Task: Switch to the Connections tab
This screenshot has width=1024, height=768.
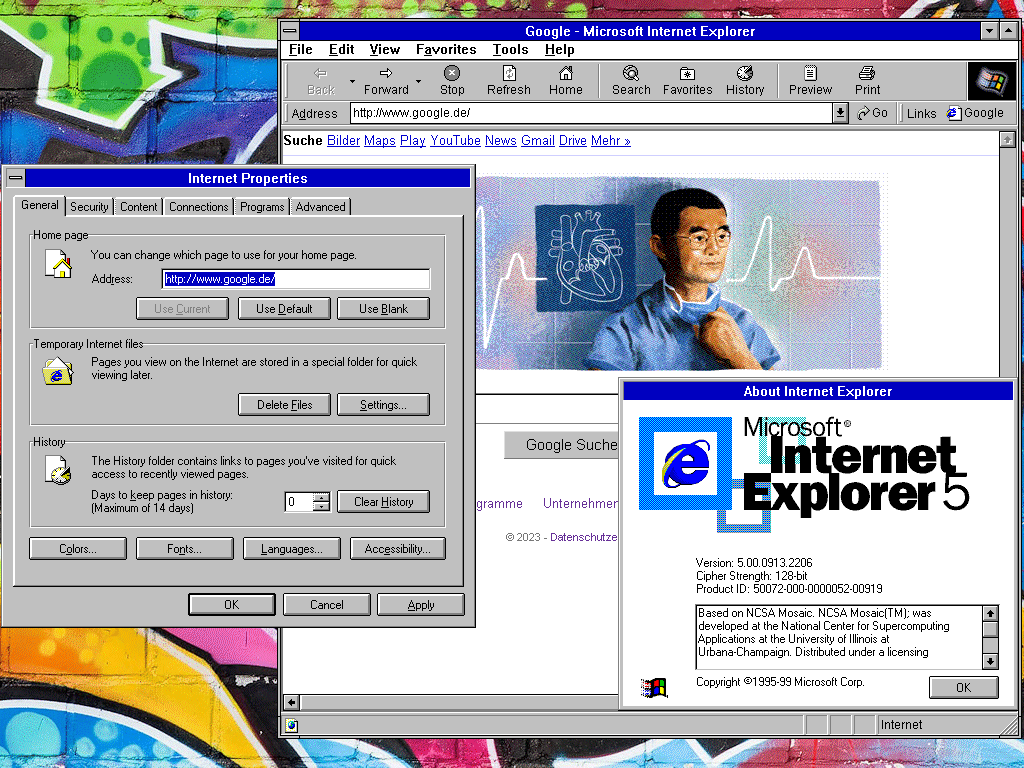Action: (x=199, y=206)
